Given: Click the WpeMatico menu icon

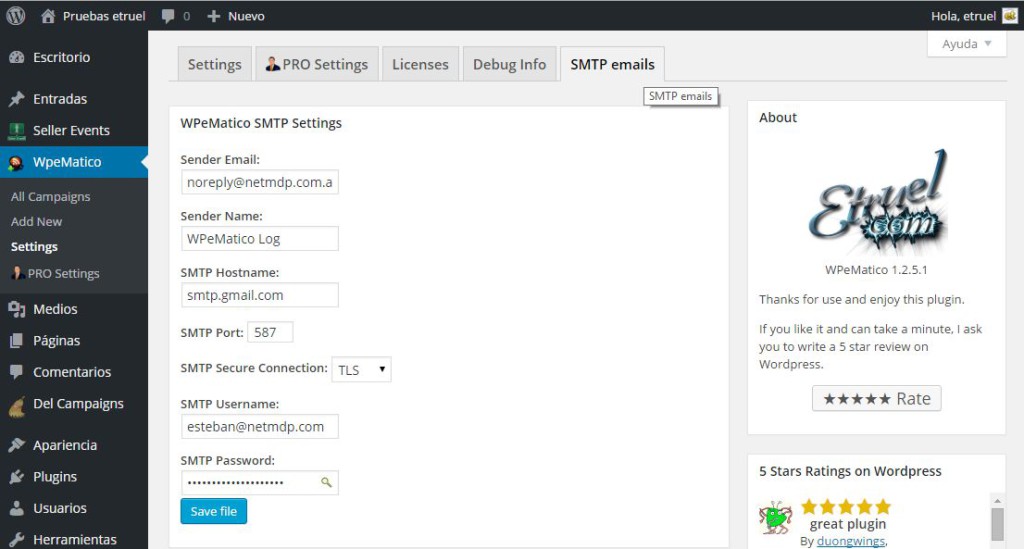Looking at the screenshot, I should 16,163.
